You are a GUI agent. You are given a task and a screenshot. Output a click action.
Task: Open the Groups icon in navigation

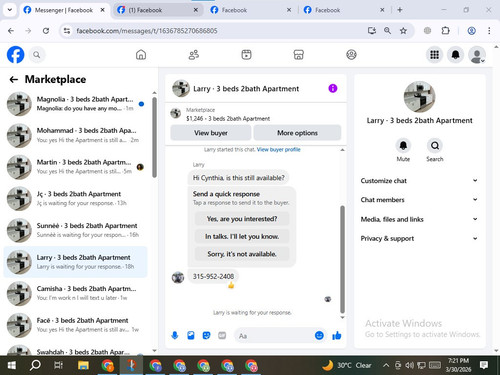(x=351, y=55)
